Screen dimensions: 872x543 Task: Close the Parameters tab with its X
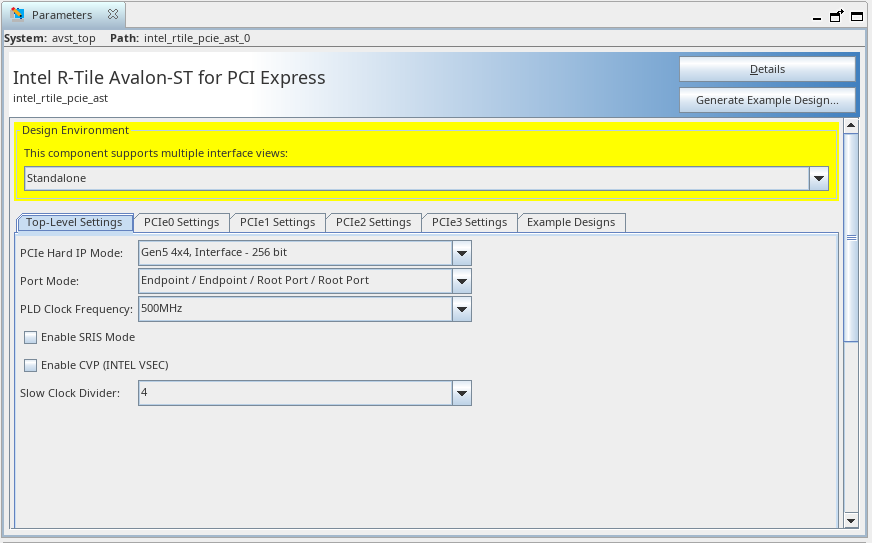point(113,14)
